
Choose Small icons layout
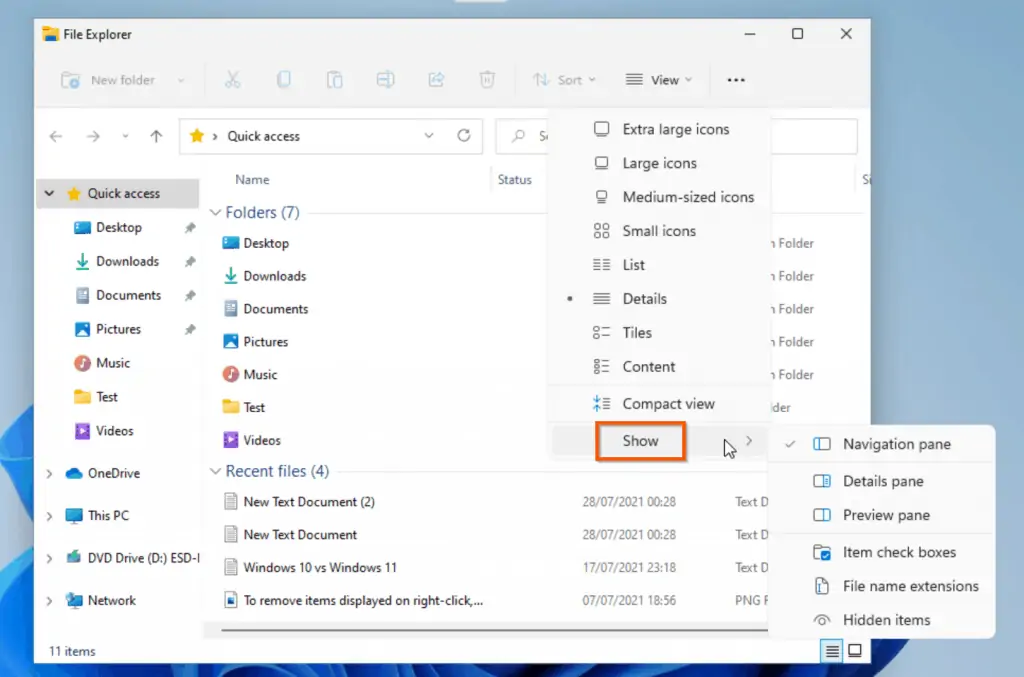click(x=659, y=231)
